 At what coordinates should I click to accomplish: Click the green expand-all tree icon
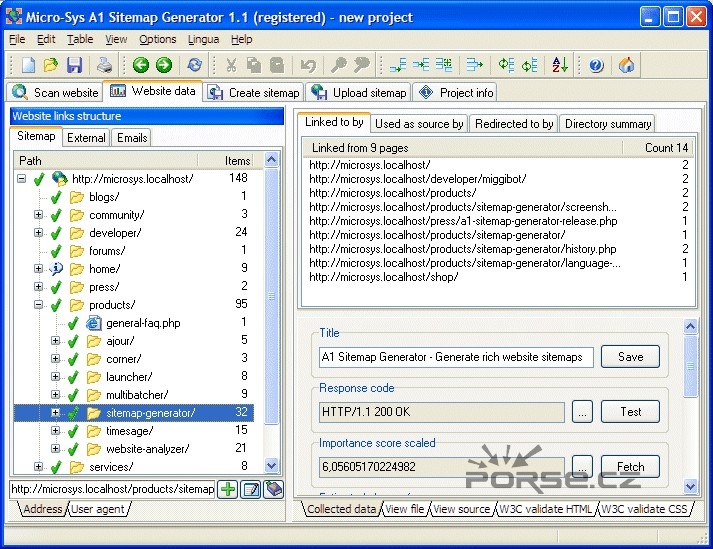(506, 65)
